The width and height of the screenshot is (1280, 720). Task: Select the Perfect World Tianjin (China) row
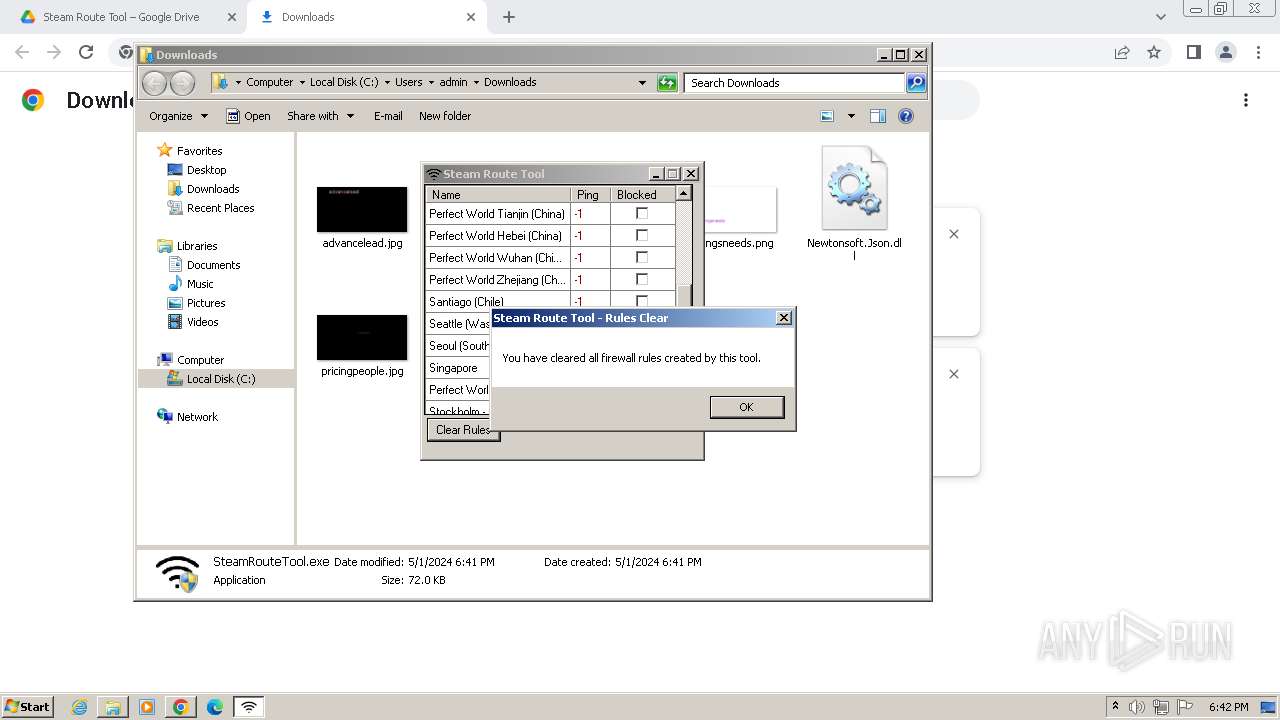[551, 213]
